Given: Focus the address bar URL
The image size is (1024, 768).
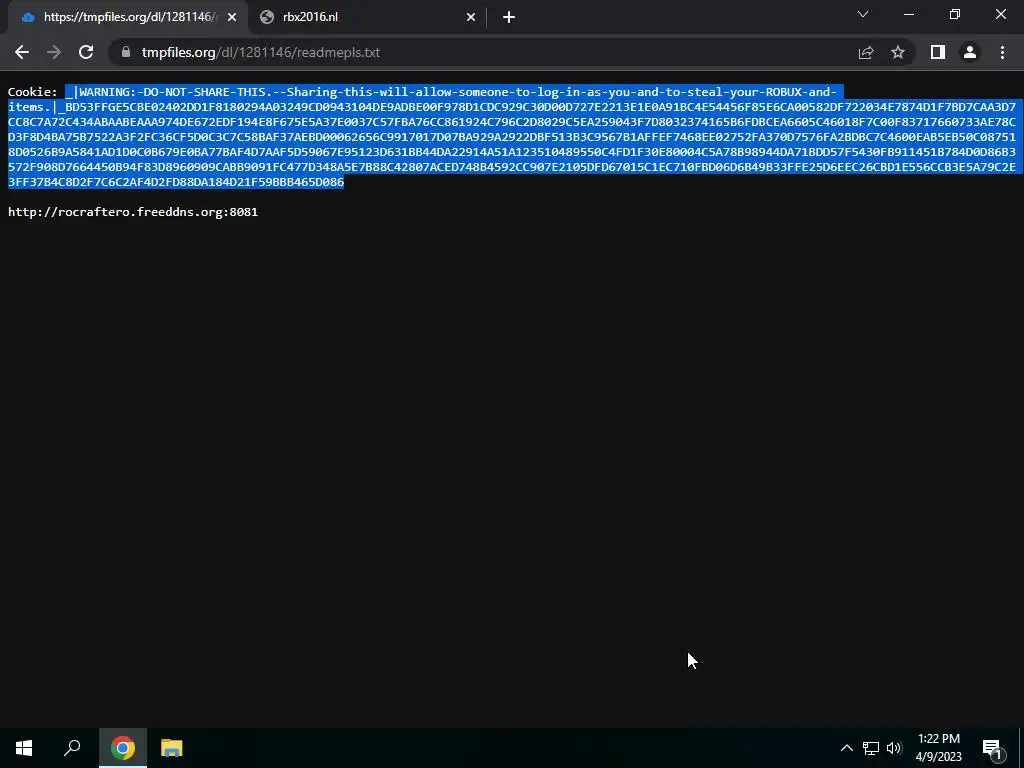Looking at the screenshot, I should coord(261,52).
